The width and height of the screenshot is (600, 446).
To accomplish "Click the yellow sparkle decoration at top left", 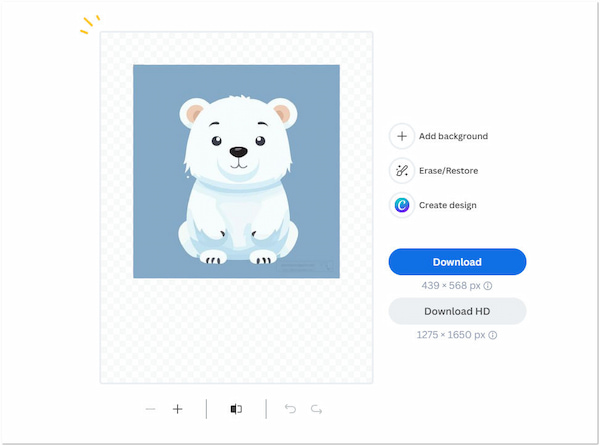I will point(90,23).
